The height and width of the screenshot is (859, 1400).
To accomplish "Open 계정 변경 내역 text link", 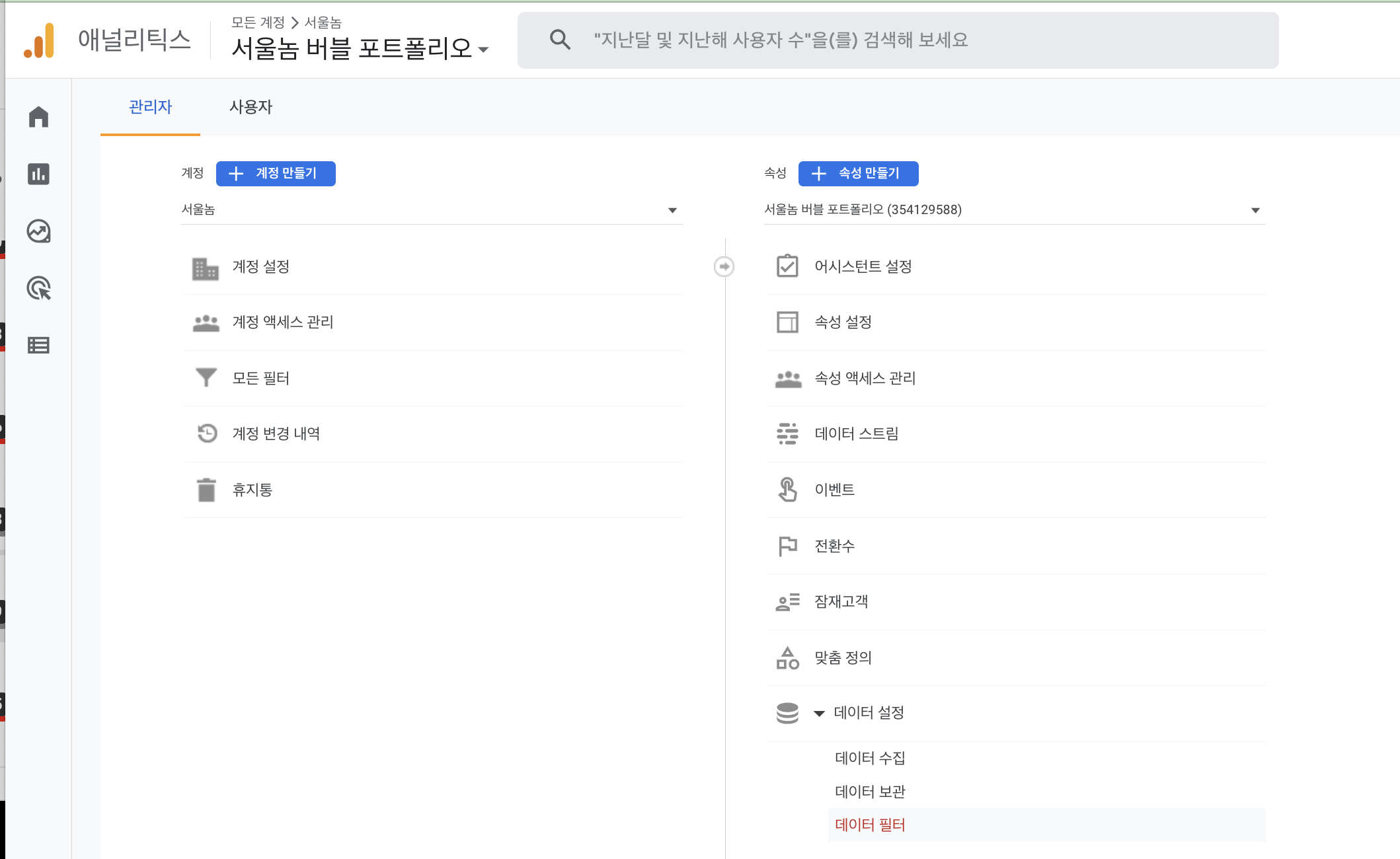I will pos(276,433).
